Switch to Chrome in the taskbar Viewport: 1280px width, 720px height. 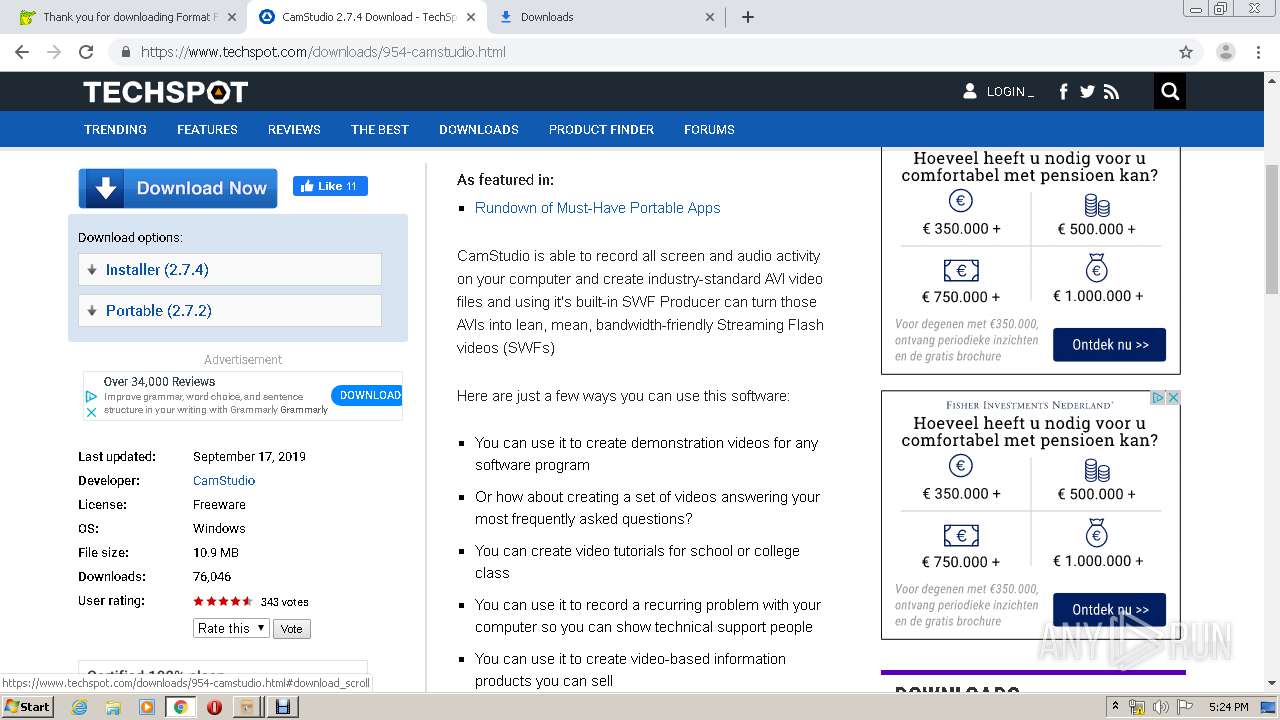pyautogui.click(x=180, y=707)
